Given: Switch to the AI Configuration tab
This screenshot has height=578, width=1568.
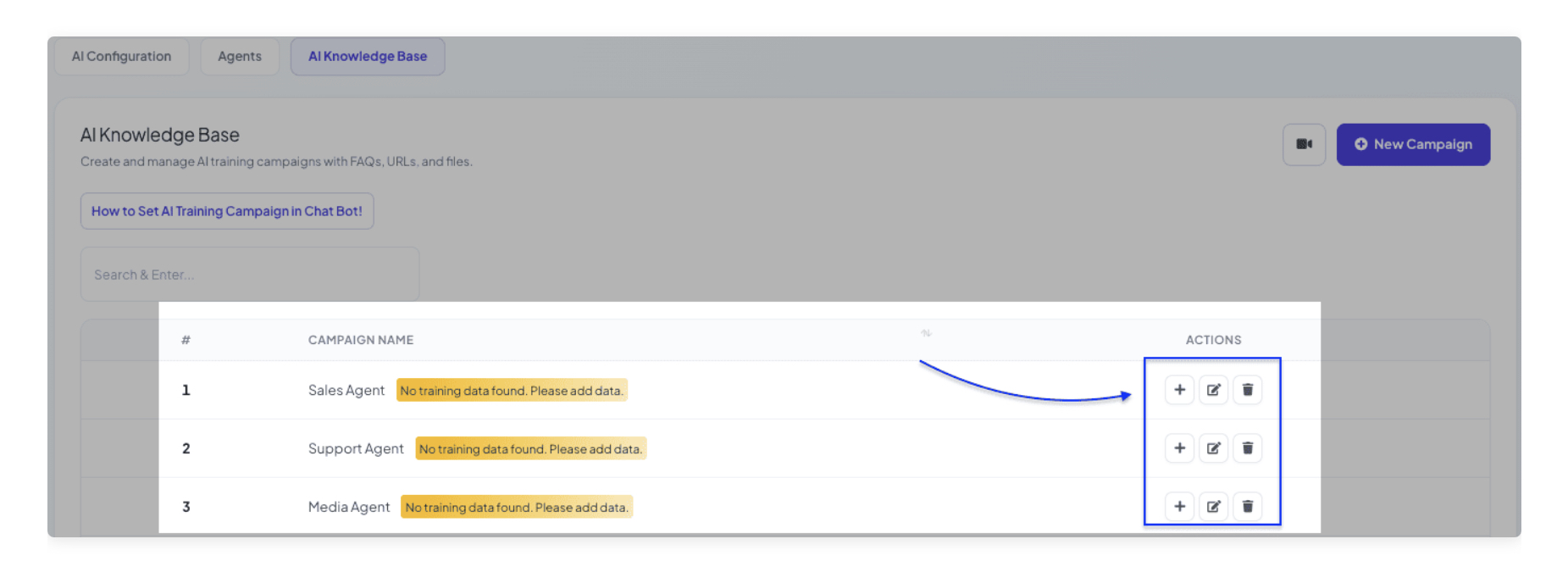Looking at the screenshot, I should (x=121, y=56).
